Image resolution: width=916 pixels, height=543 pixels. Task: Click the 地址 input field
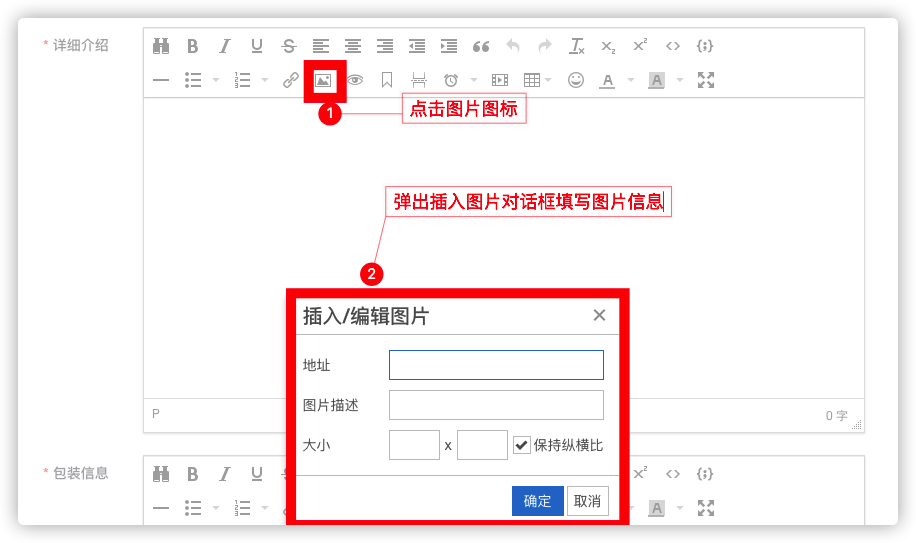point(496,365)
